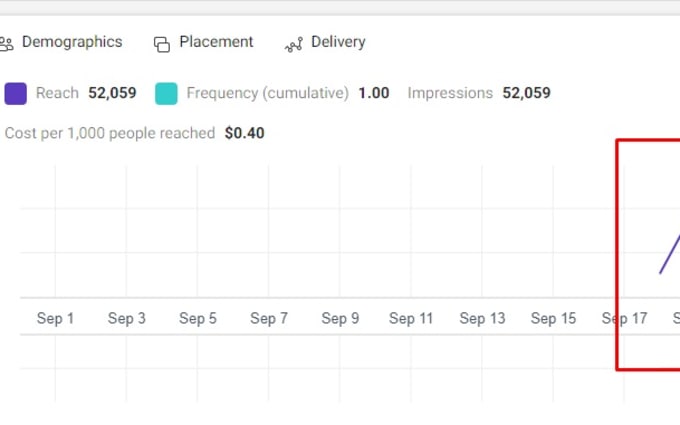Screen dimensions: 680x425
Task: Click the Sep 13 axis label
Action: pyautogui.click(x=482, y=318)
